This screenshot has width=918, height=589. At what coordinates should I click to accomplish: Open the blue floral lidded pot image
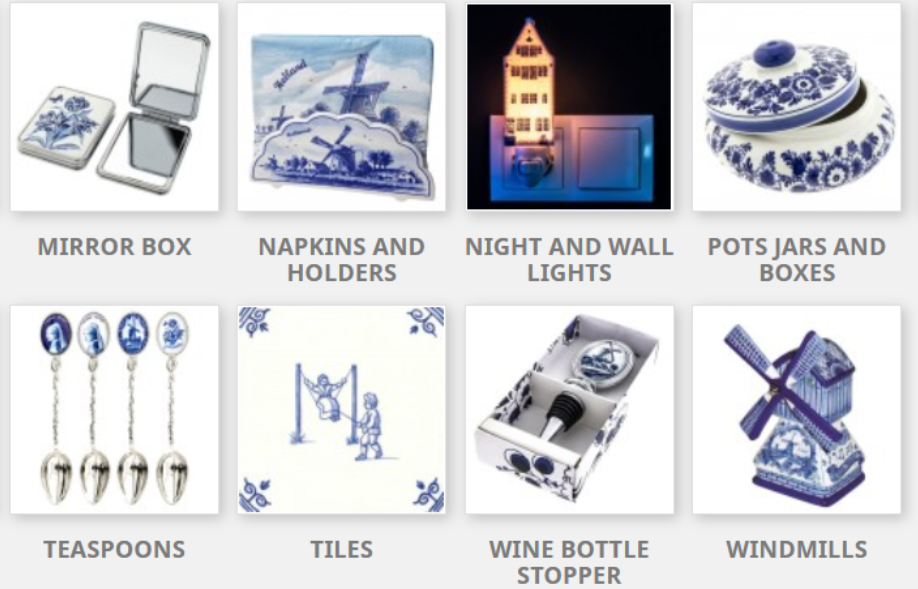797,107
